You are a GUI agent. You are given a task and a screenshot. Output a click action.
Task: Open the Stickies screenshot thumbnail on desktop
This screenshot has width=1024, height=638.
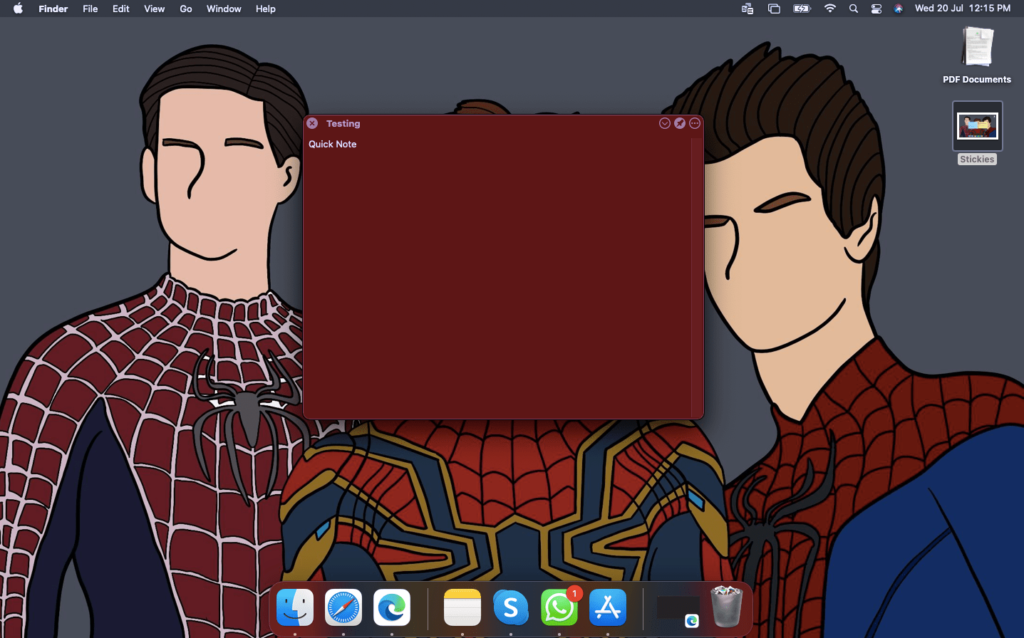[x=977, y=126]
